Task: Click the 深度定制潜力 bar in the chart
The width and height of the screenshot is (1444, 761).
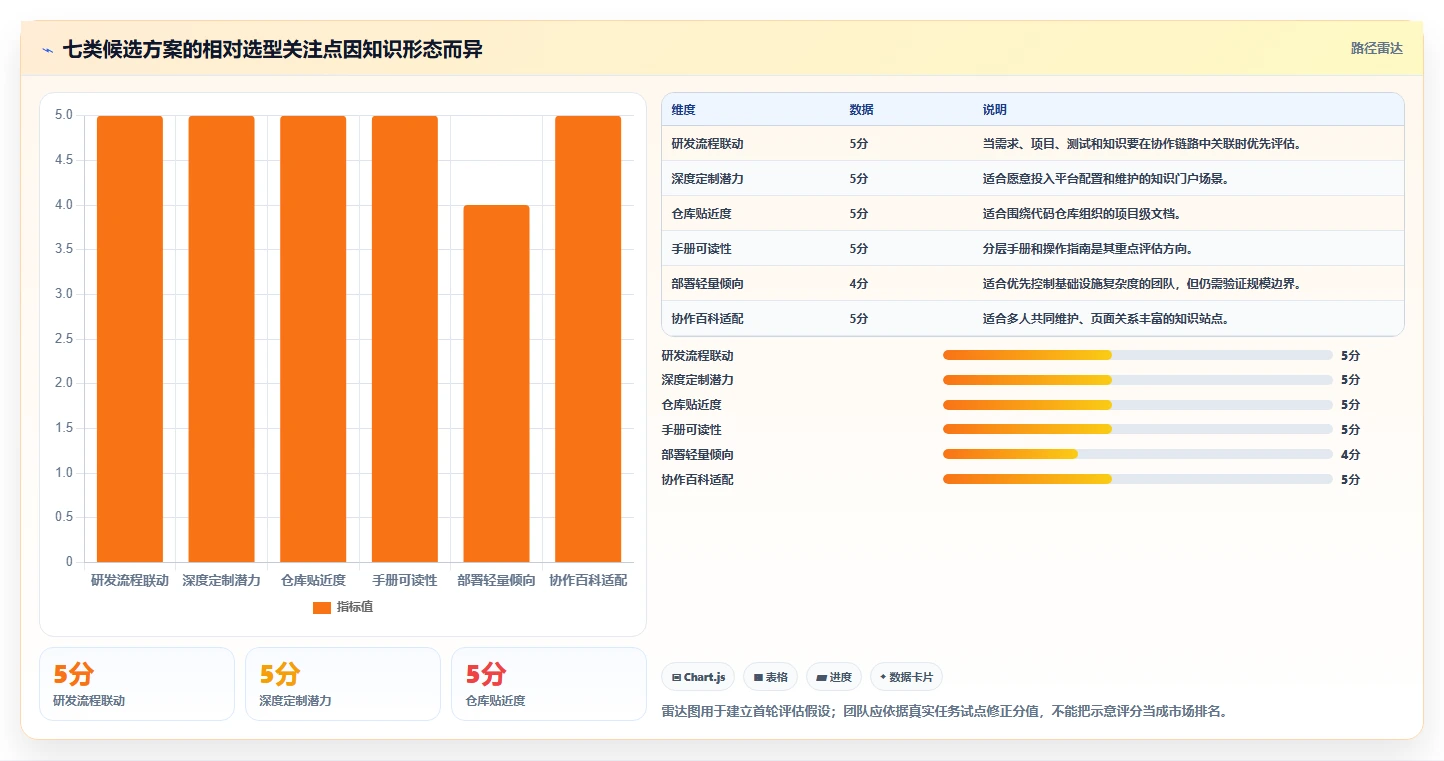Action: [x=221, y=339]
